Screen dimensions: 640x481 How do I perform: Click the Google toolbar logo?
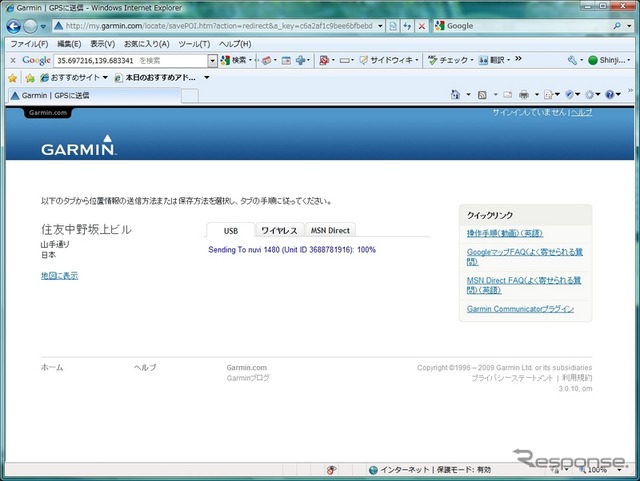(36, 60)
